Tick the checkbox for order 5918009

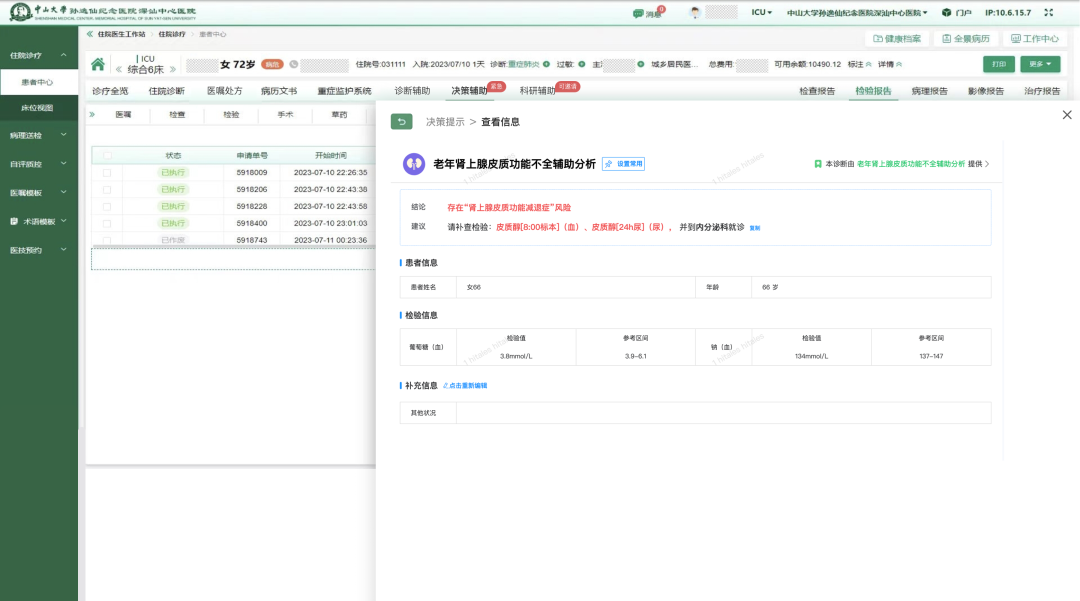click(107, 172)
